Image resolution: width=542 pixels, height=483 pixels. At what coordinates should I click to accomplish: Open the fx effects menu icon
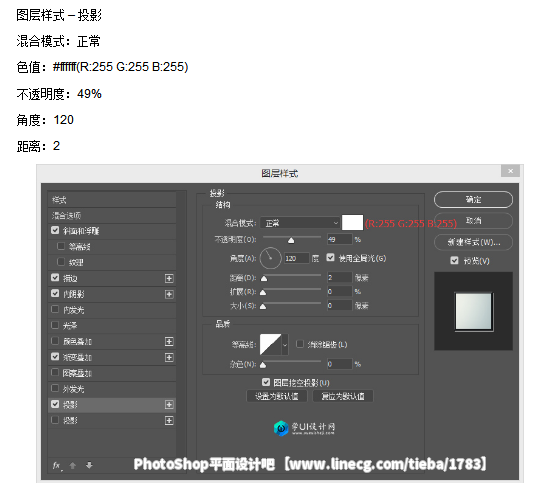click(x=57, y=466)
